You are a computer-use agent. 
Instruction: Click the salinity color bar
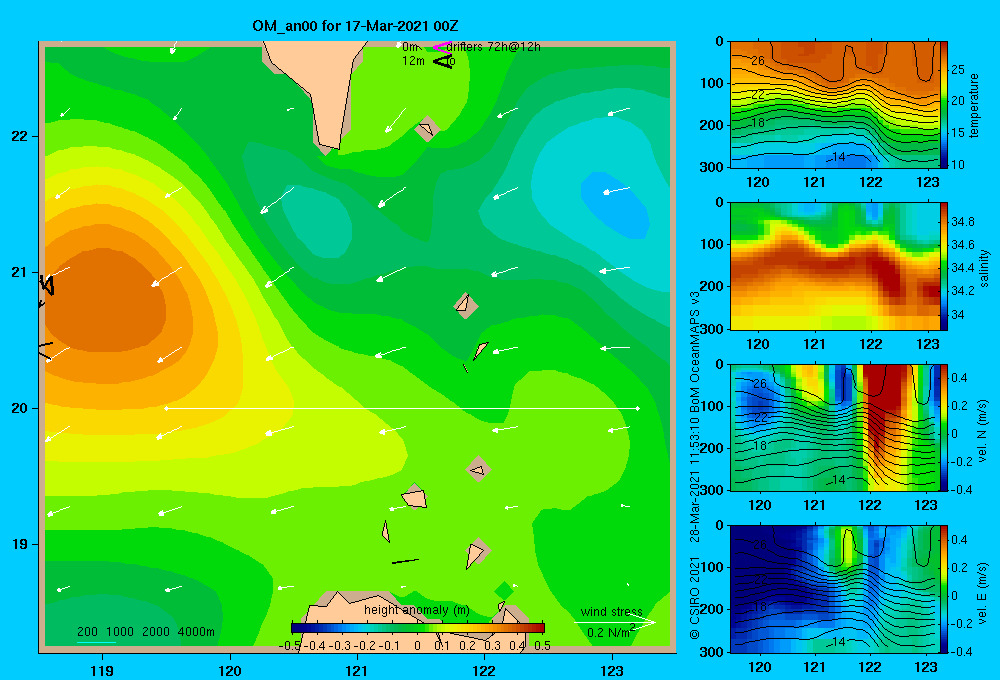point(943,267)
